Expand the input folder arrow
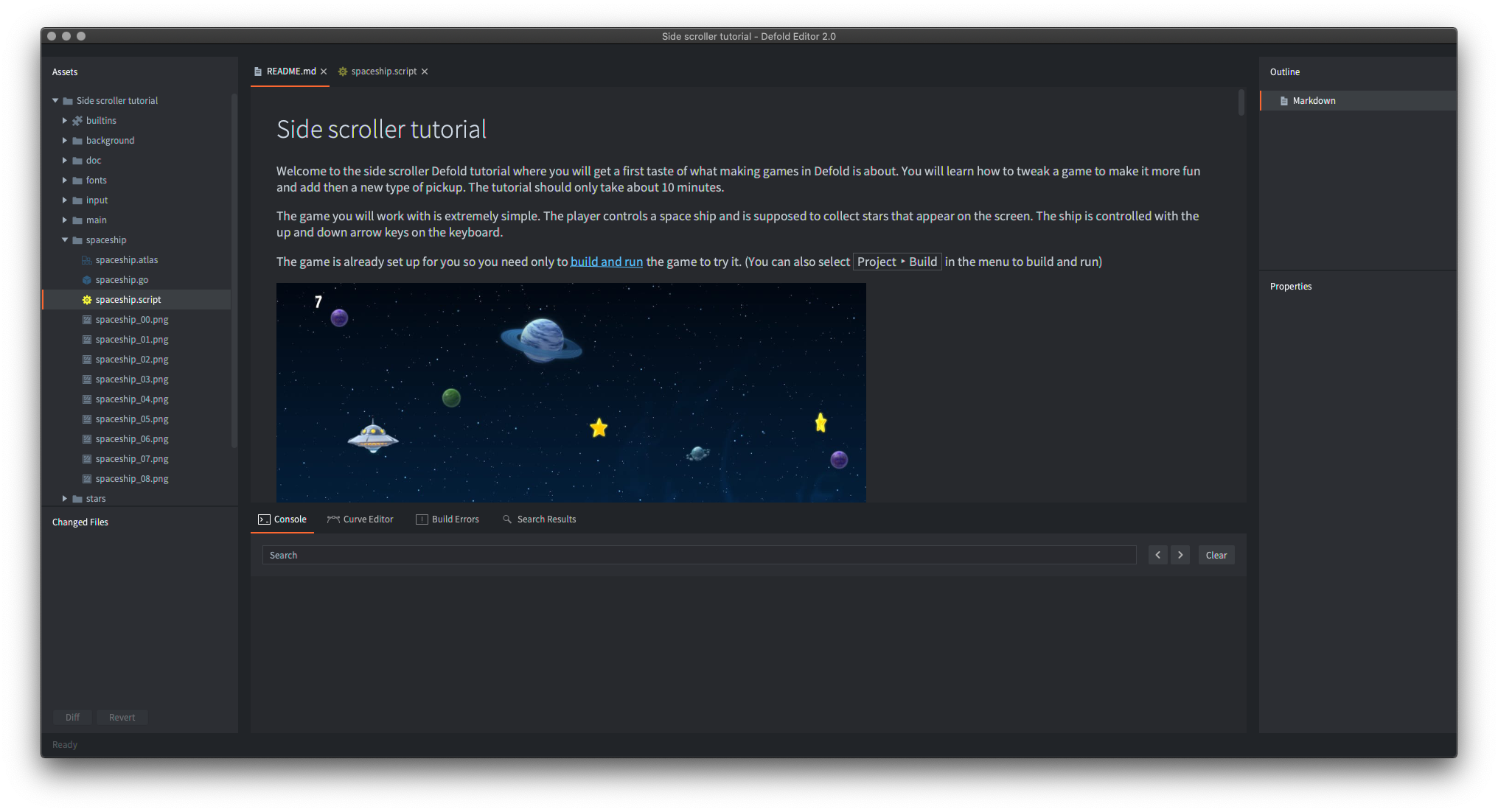This screenshot has width=1498, height=812. click(65, 200)
